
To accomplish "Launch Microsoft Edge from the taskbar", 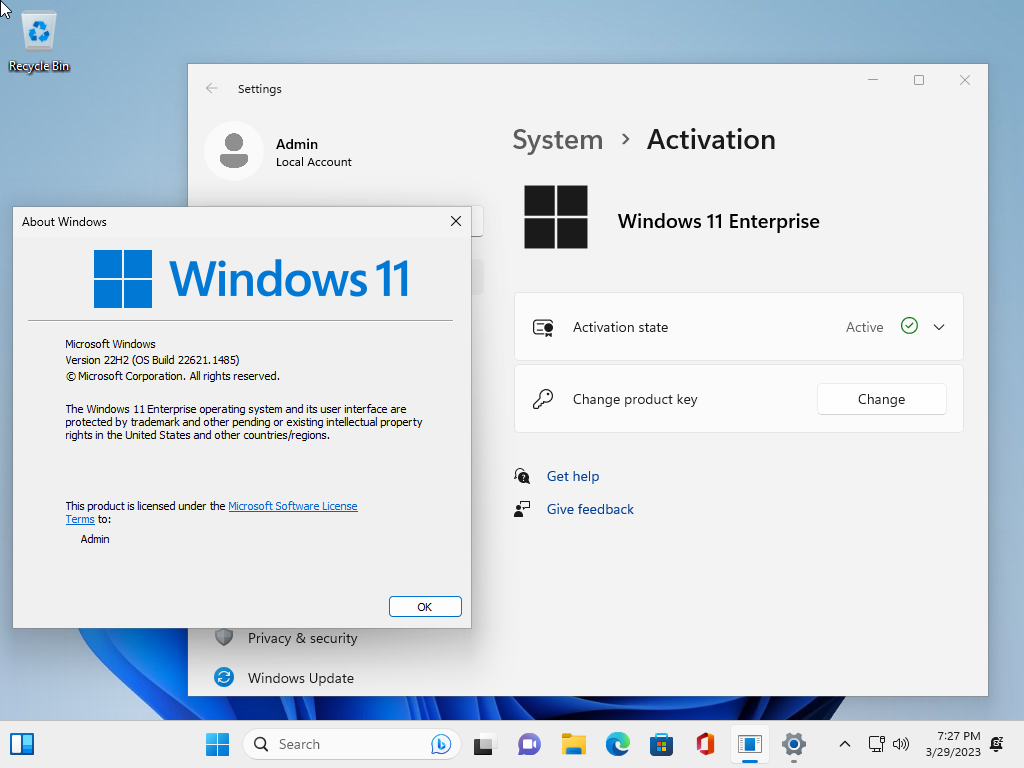I will [x=617, y=744].
